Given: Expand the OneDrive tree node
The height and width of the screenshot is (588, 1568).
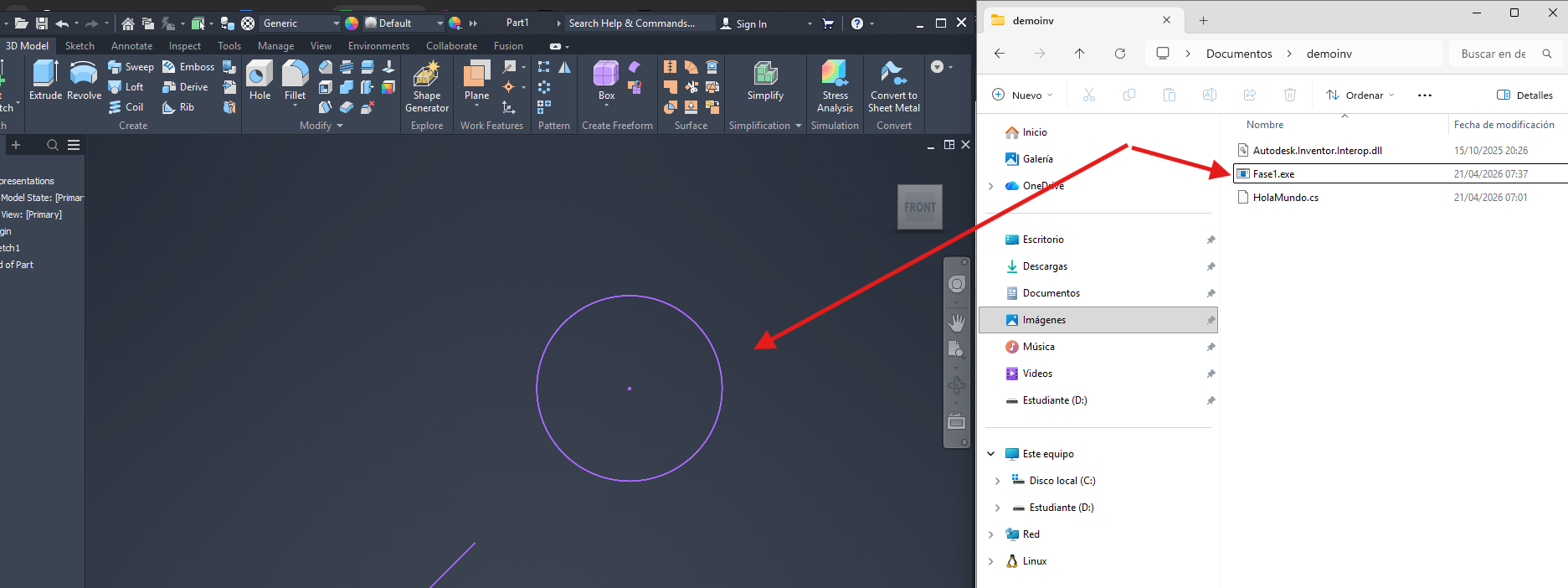Looking at the screenshot, I should (991, 186).
